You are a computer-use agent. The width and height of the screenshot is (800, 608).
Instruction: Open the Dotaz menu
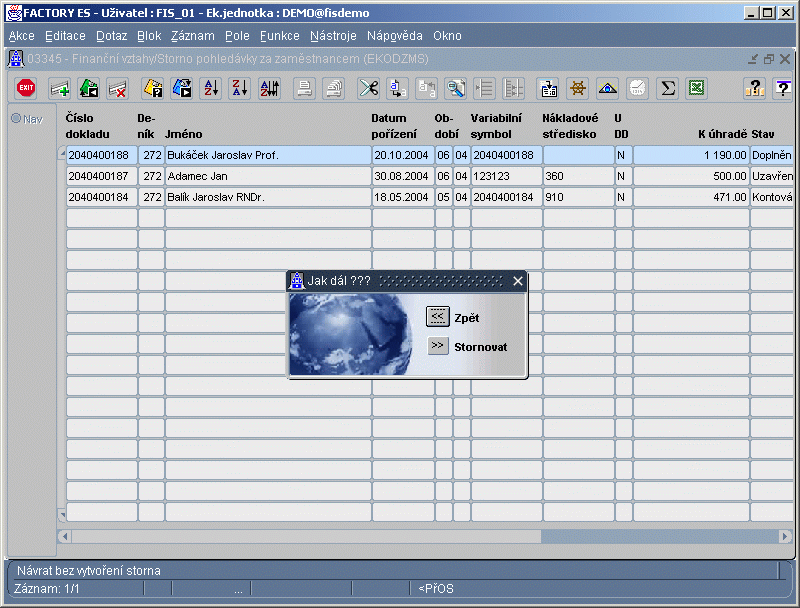[x=111, y=36]
